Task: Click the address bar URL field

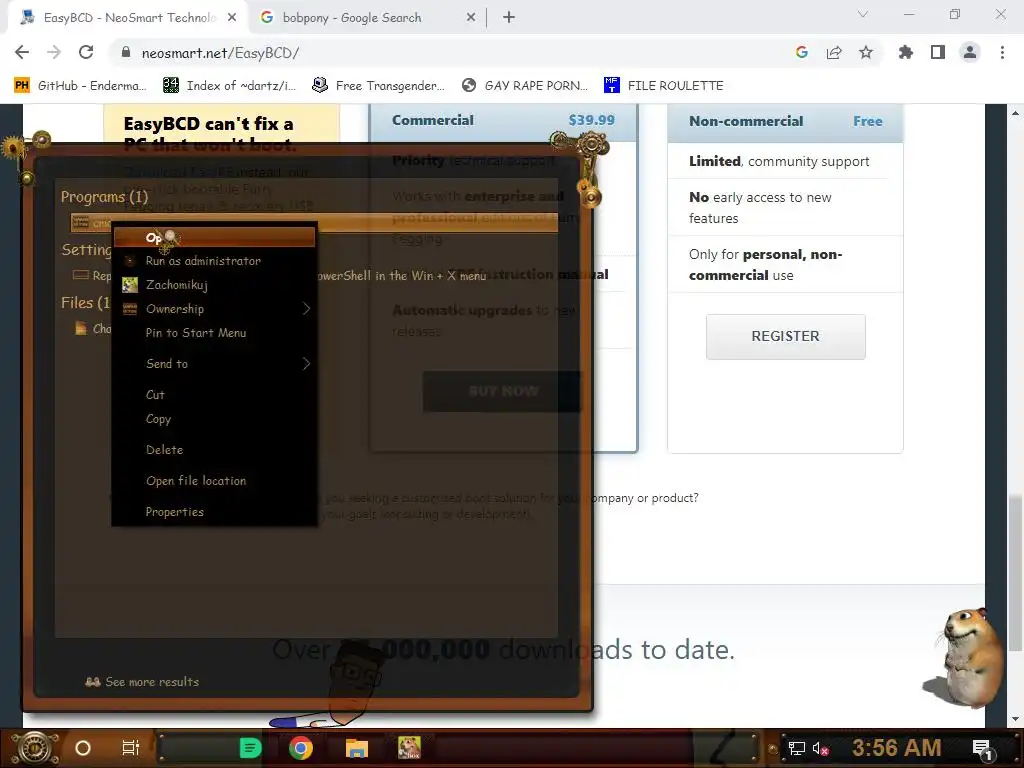Action: coord(451,53)
